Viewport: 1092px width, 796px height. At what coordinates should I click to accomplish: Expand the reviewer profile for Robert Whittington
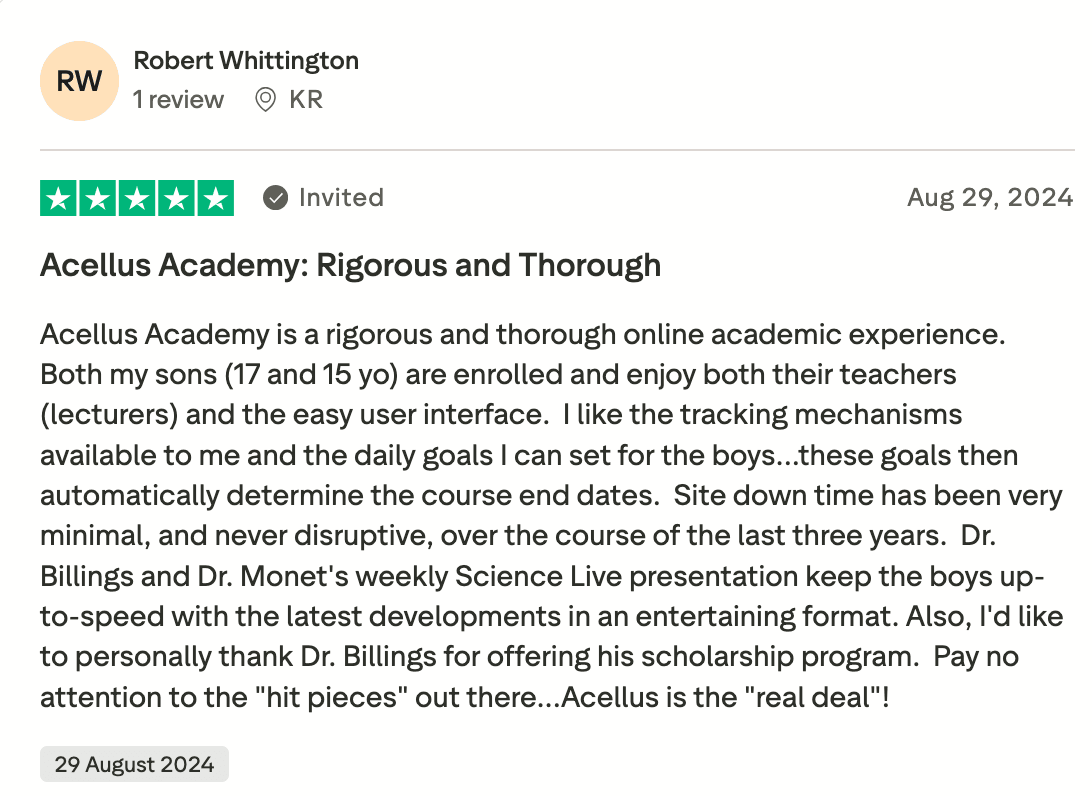[246, 60]
